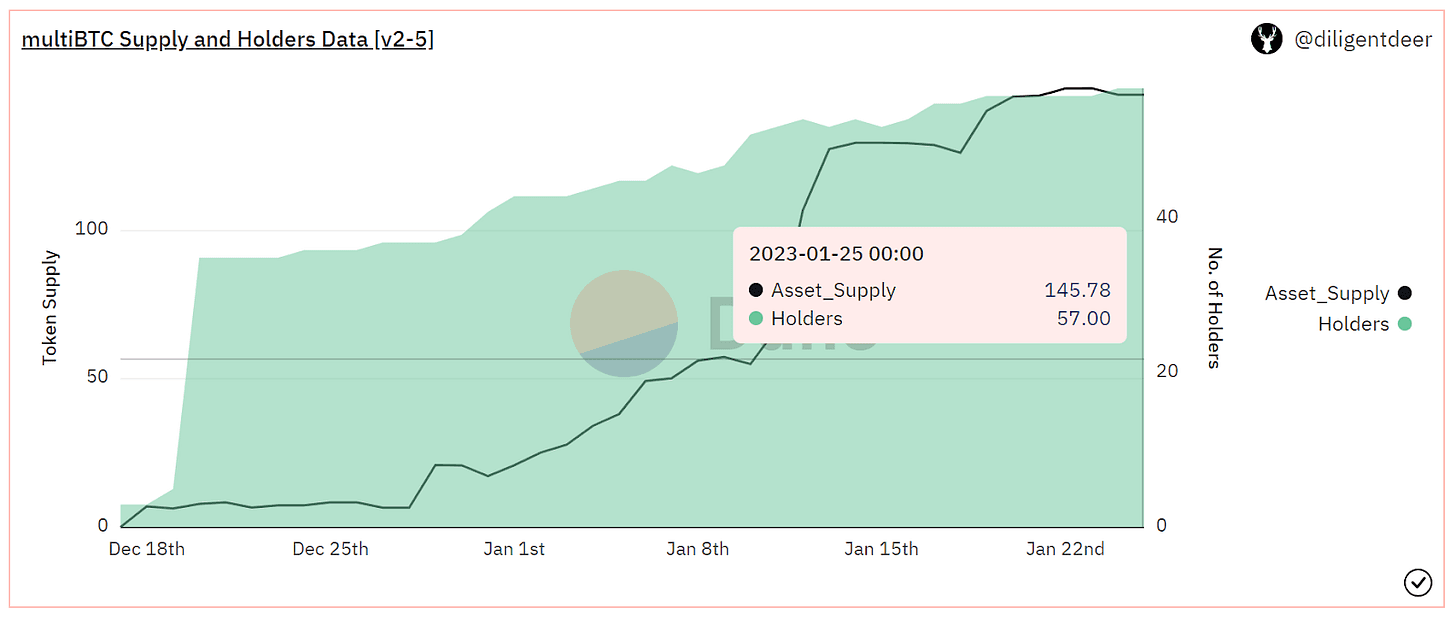The image size is (1456, 619).
Task: Click the black Asset_Supply legend swatch
Action: 1405,294
